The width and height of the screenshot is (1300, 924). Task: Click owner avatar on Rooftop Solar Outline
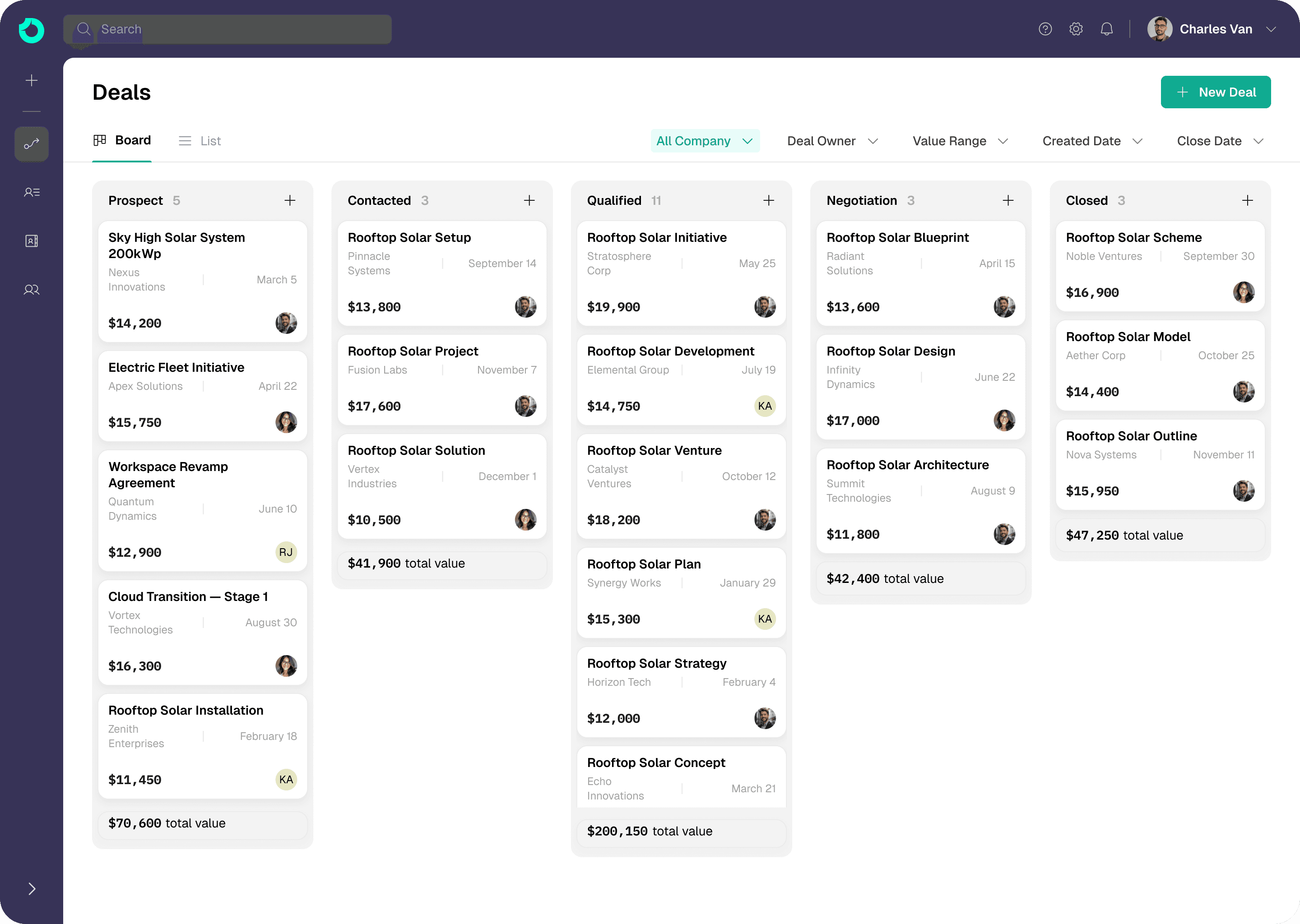coord(1244,490)
